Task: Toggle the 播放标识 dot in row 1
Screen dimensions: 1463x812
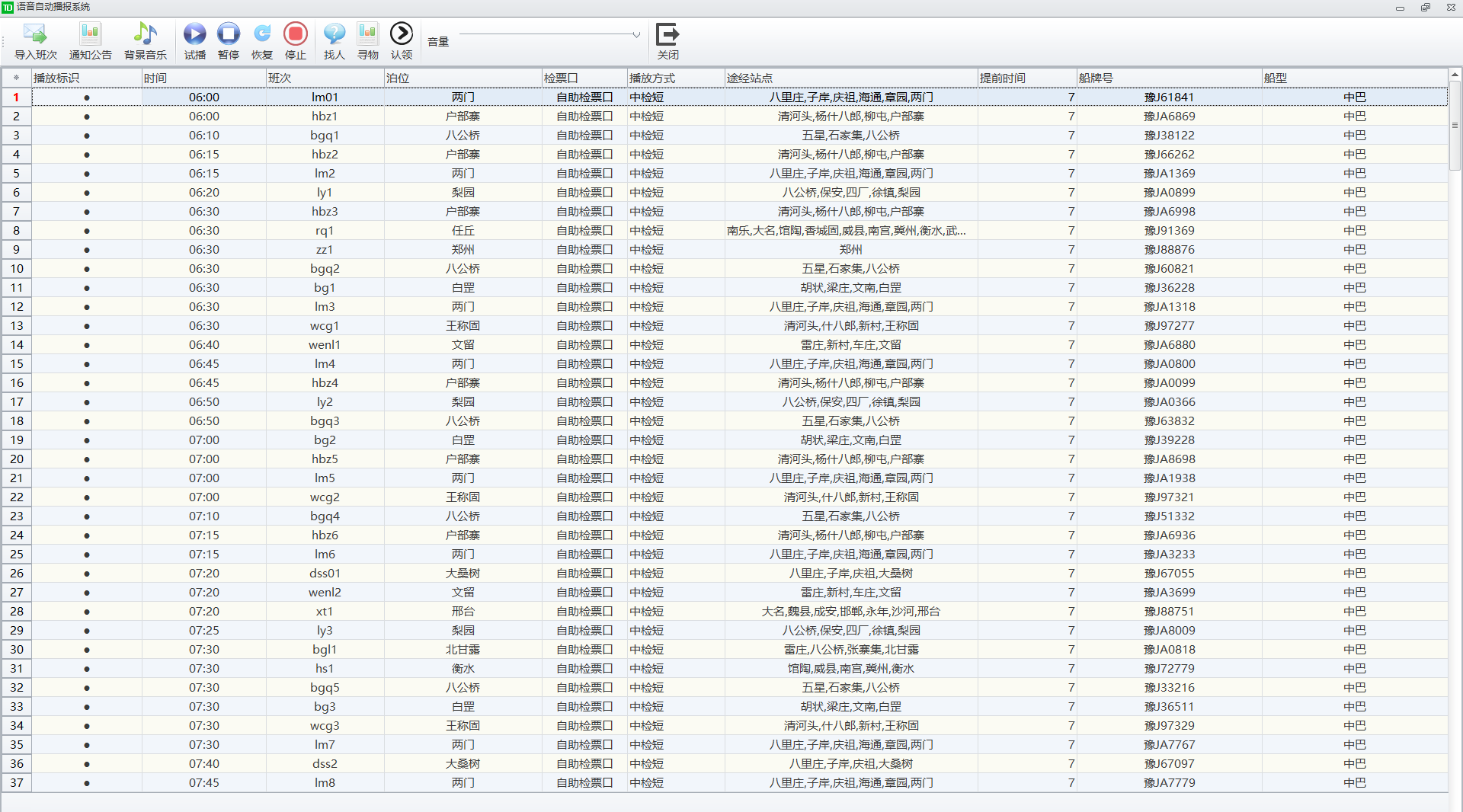Action: [x=87, y=98]
